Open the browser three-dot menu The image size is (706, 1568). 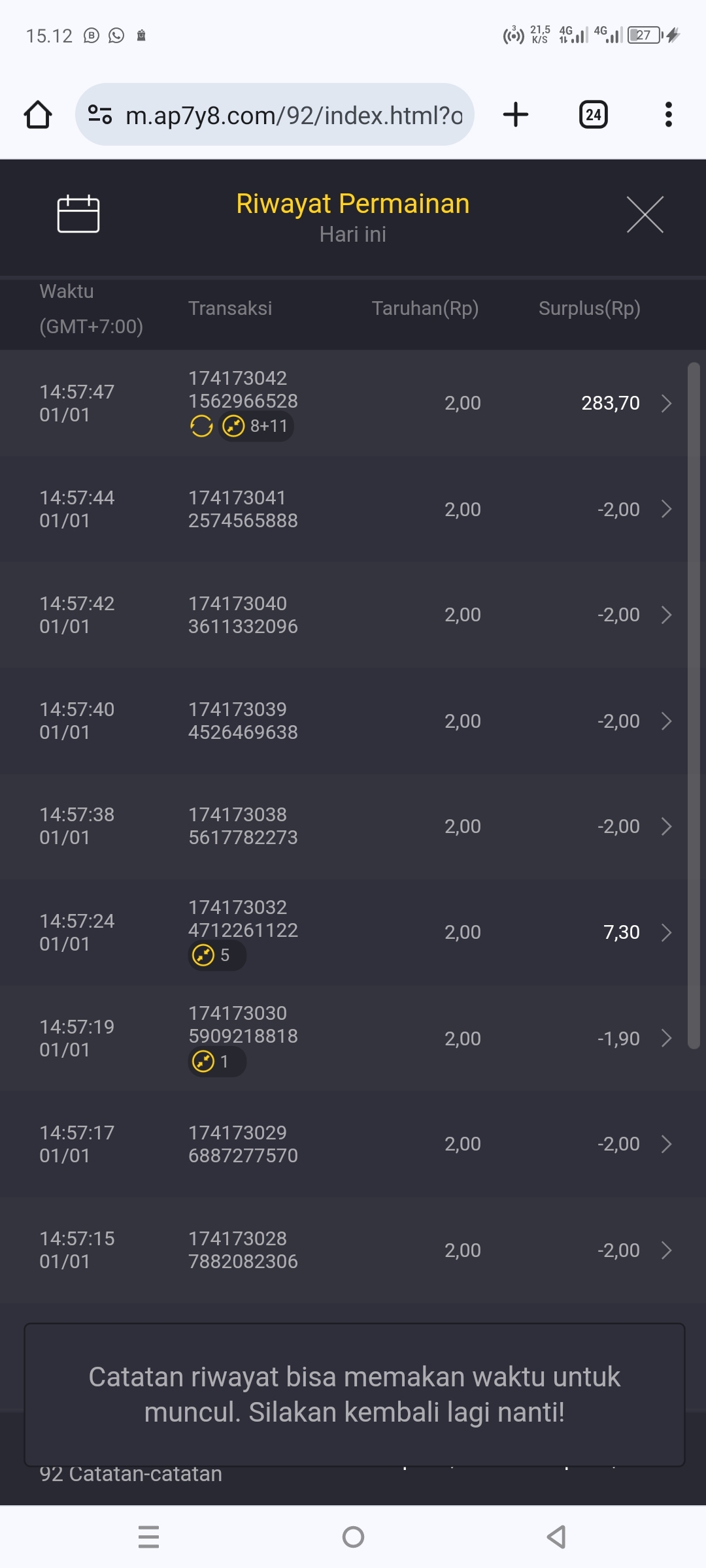pyautogui.click(x=668, y=114)
